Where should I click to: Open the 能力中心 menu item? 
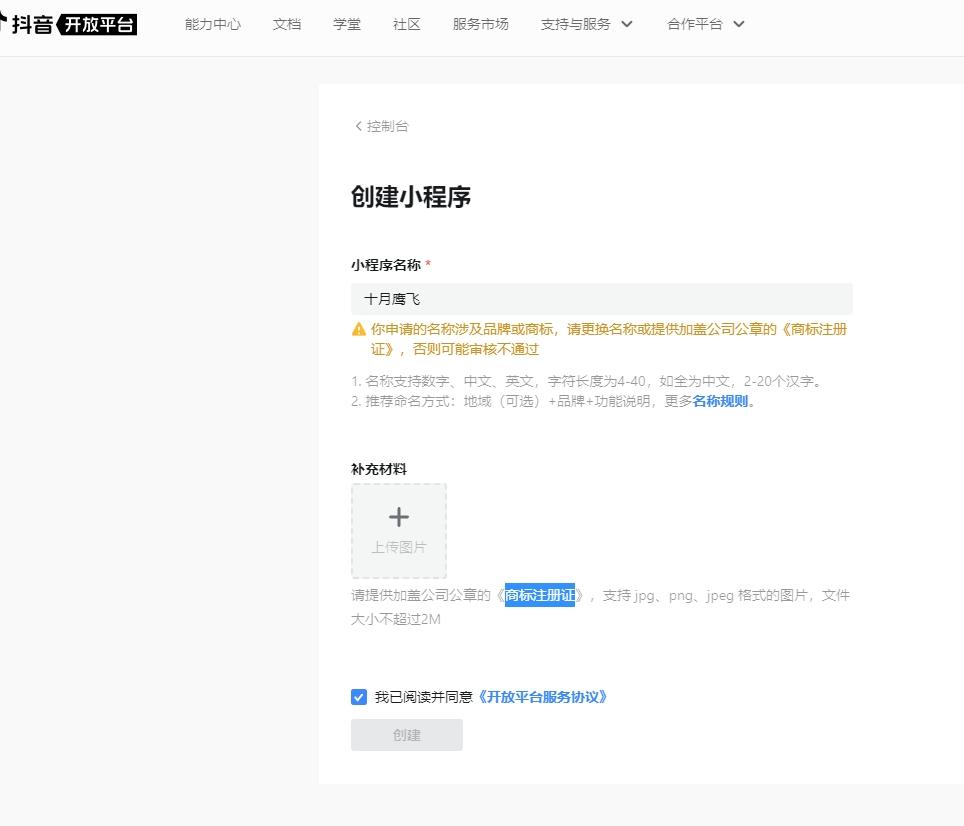(213, 24)
